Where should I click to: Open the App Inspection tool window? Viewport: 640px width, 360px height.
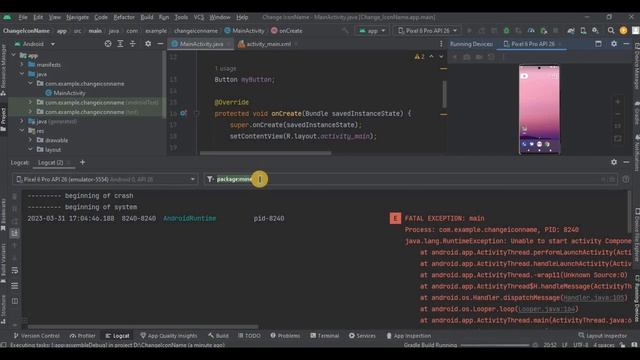click(408, 336)
